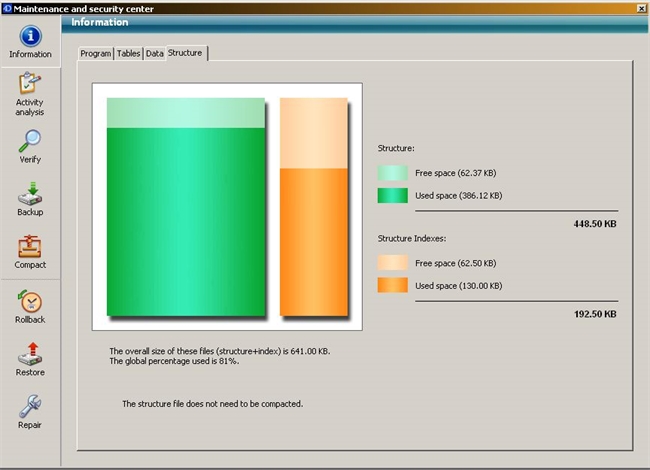Select the Verify magnifier icon

click(x=30, y=140)
